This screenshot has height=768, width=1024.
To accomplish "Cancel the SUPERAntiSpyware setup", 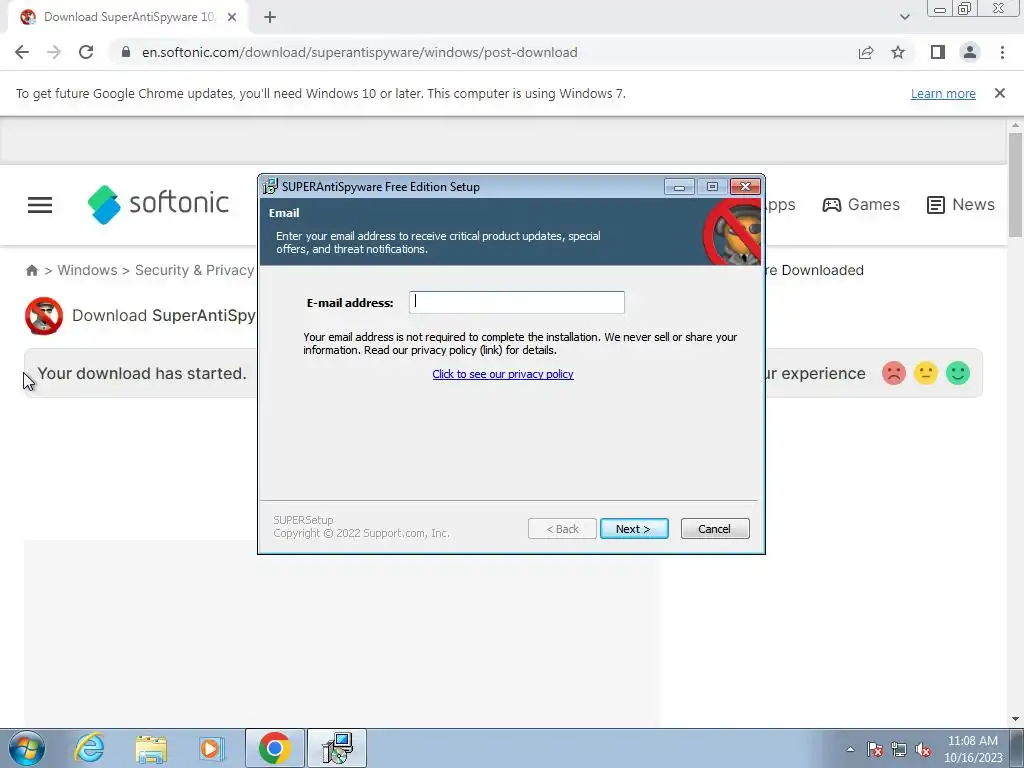I will click(x=714, y=529).
